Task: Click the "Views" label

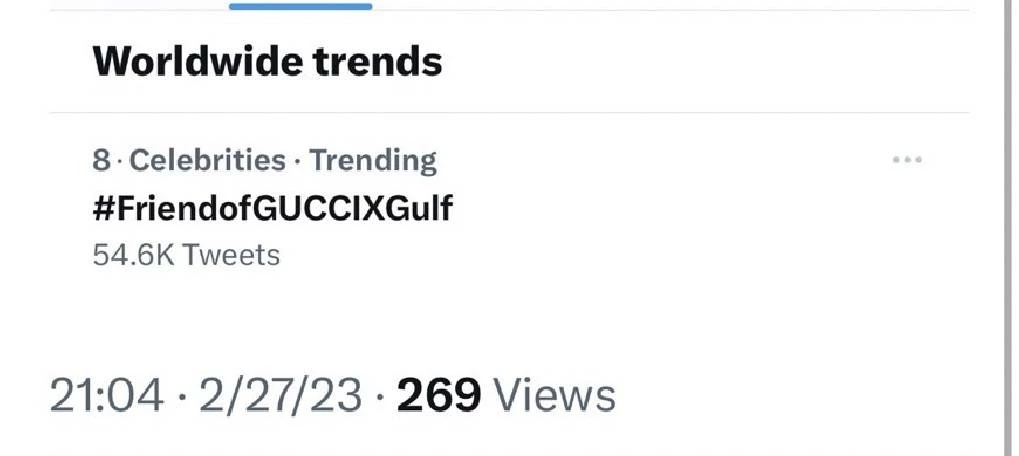Action: [x=556, y=396]
